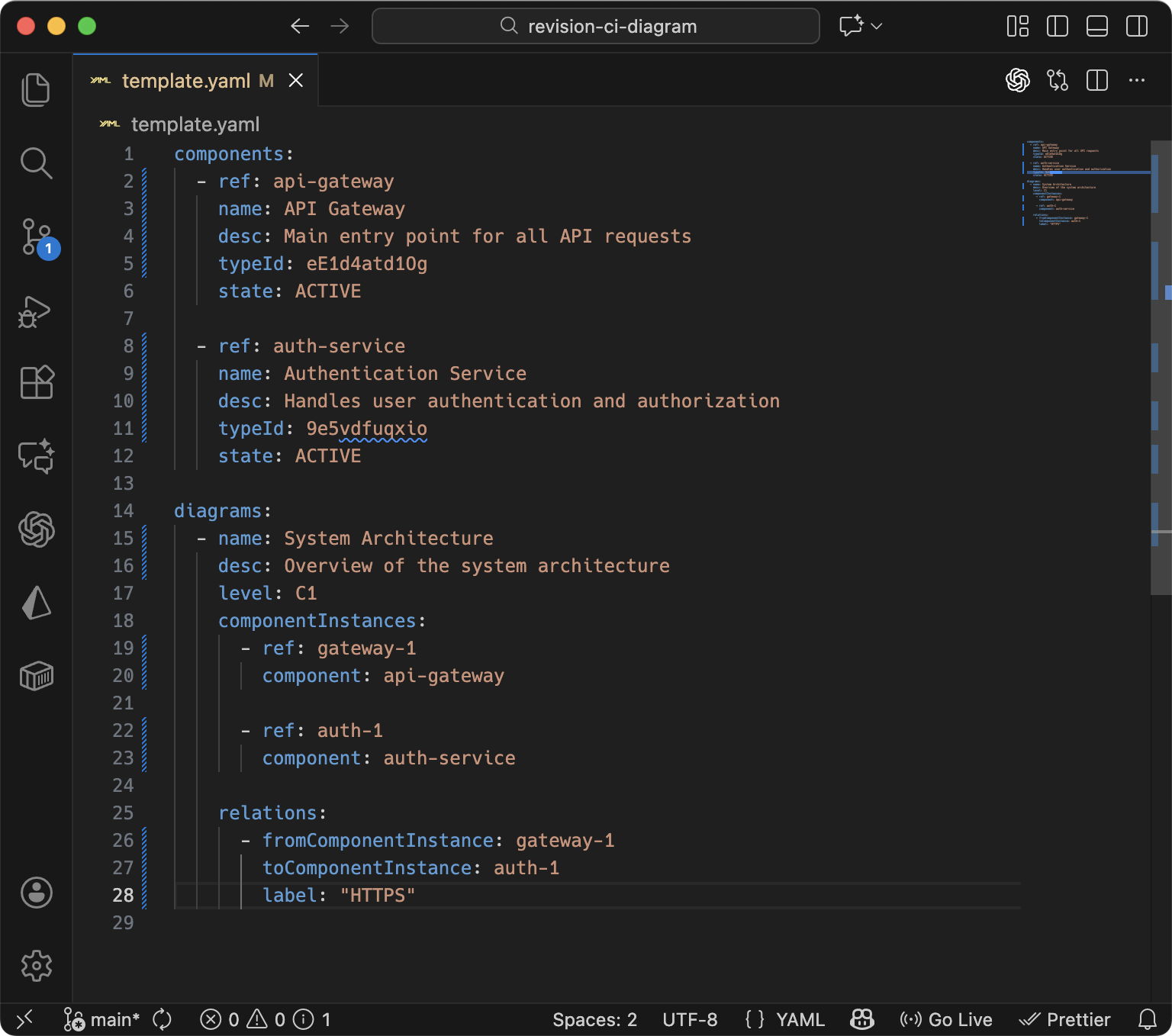Viewport: 1172px width, 1036px height.
Task: Open the Explorer file view
Action: (x=36, y=89)
